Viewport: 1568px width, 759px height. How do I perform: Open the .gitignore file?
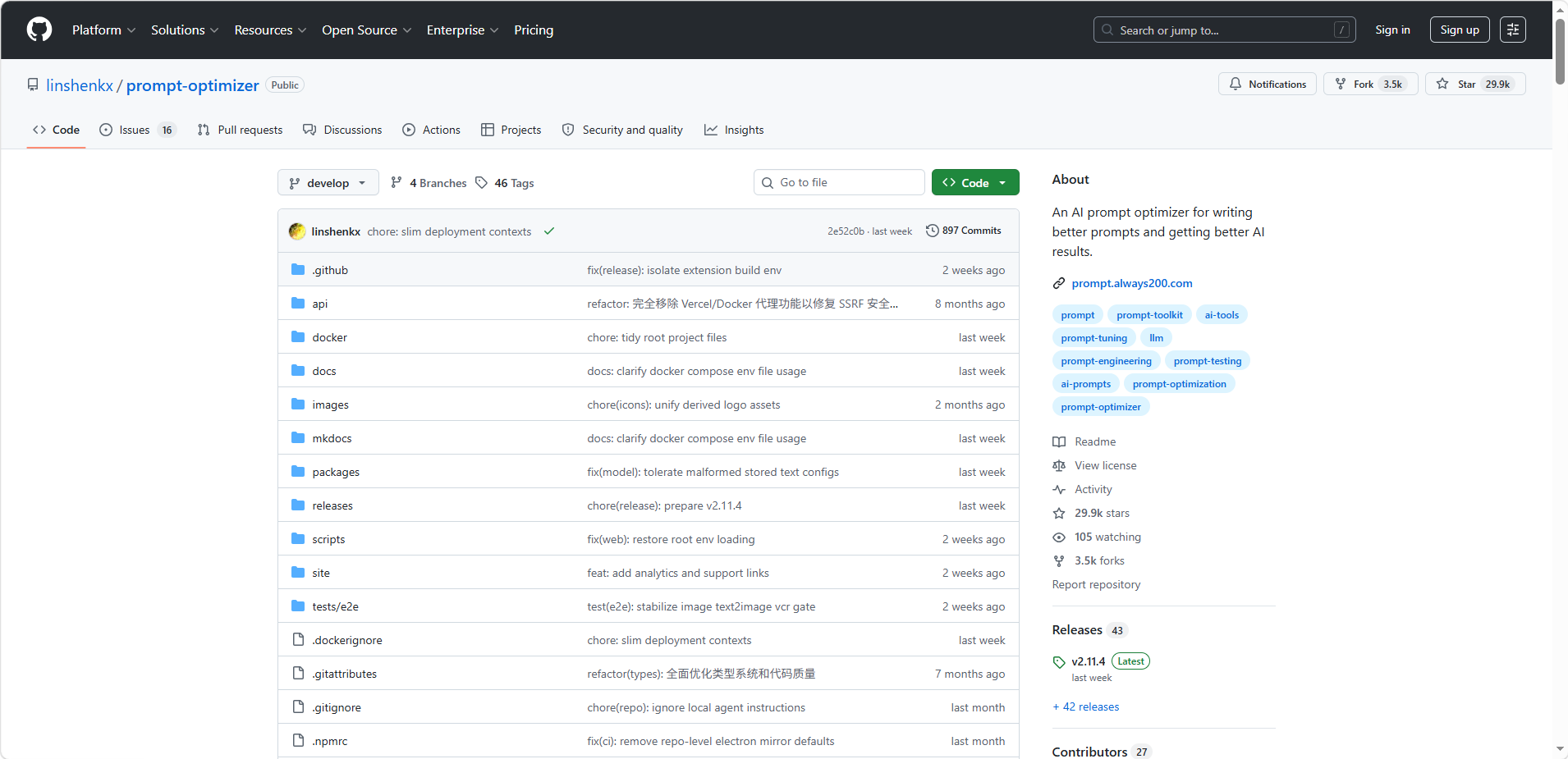click(x=337, y=707)
